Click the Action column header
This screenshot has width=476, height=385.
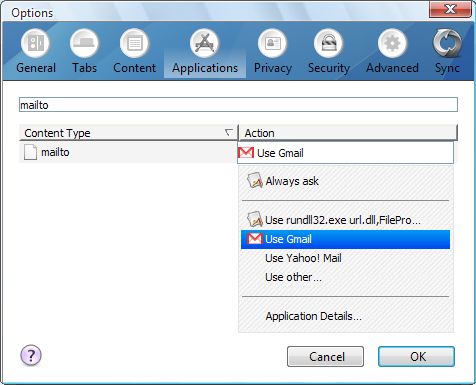(x=348, y=133)
